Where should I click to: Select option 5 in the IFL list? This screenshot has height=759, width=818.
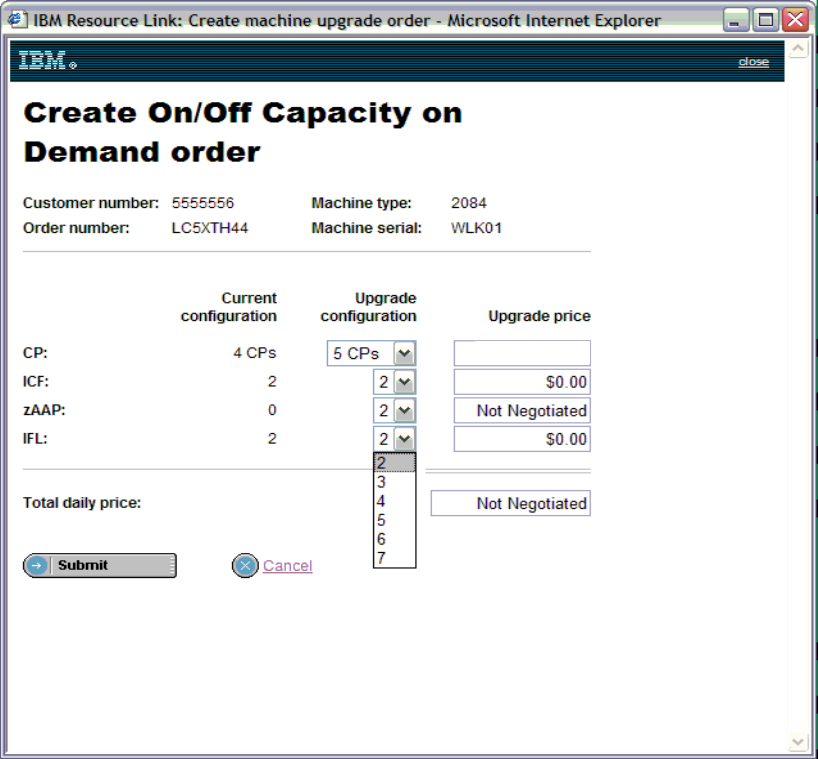[x=394, y=520]
